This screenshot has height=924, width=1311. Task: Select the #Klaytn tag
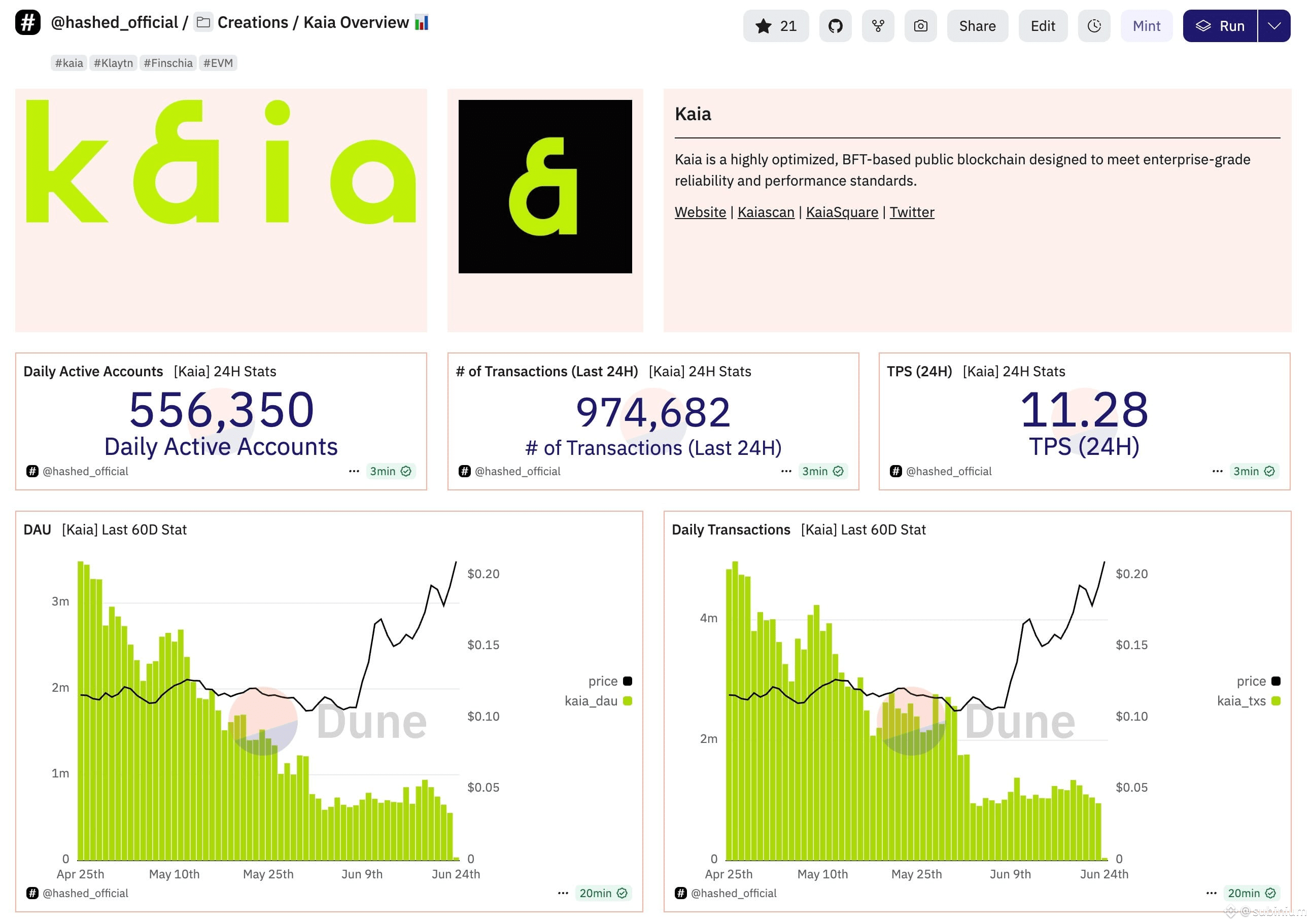click(x=113, y=63)
